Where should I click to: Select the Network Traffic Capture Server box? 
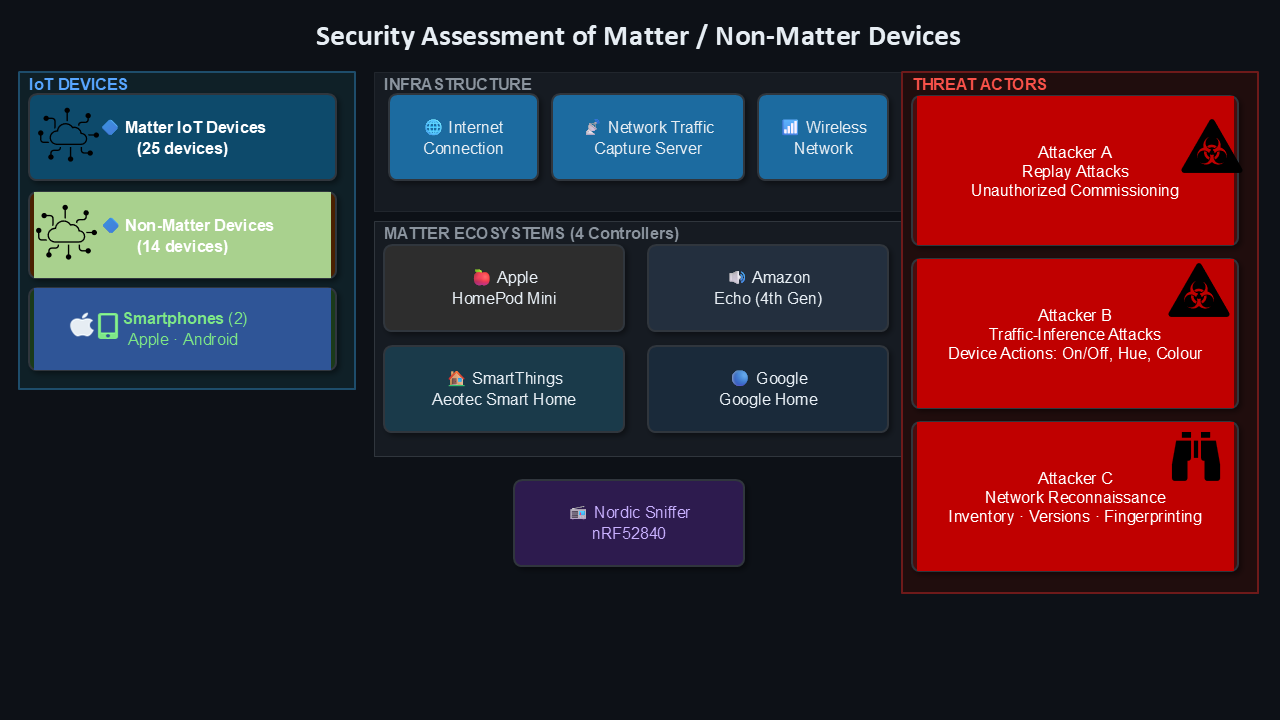point(648,137)
